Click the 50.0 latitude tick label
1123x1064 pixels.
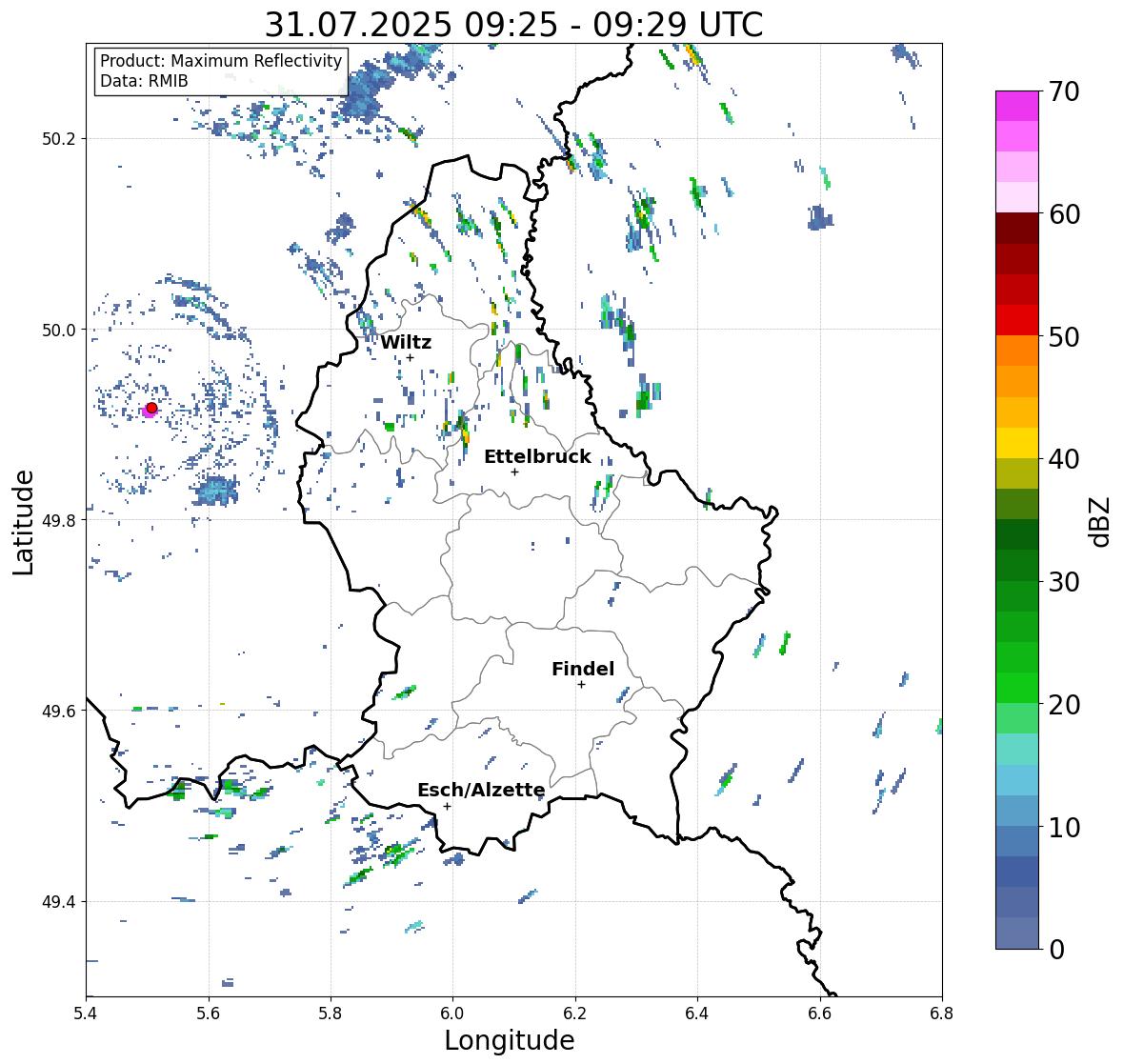click(x=59, y=331)
